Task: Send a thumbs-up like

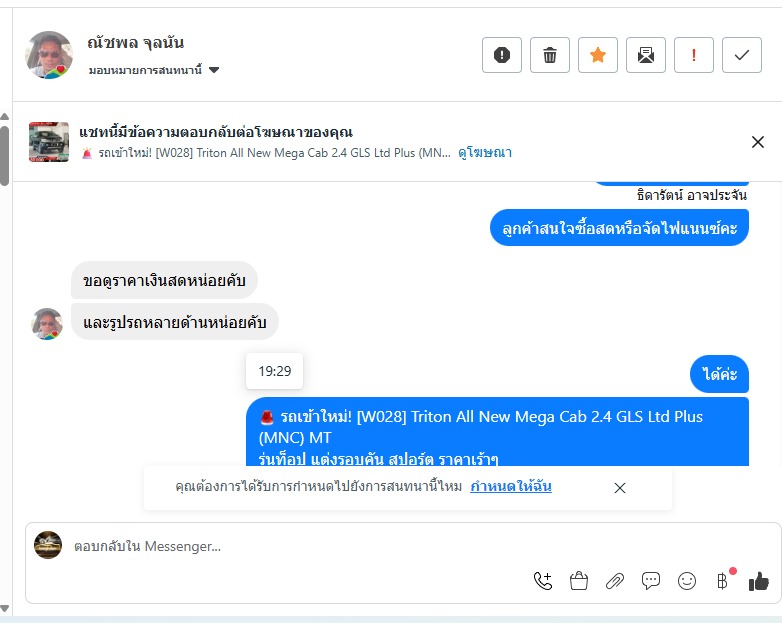Action: tap(759, 581)
